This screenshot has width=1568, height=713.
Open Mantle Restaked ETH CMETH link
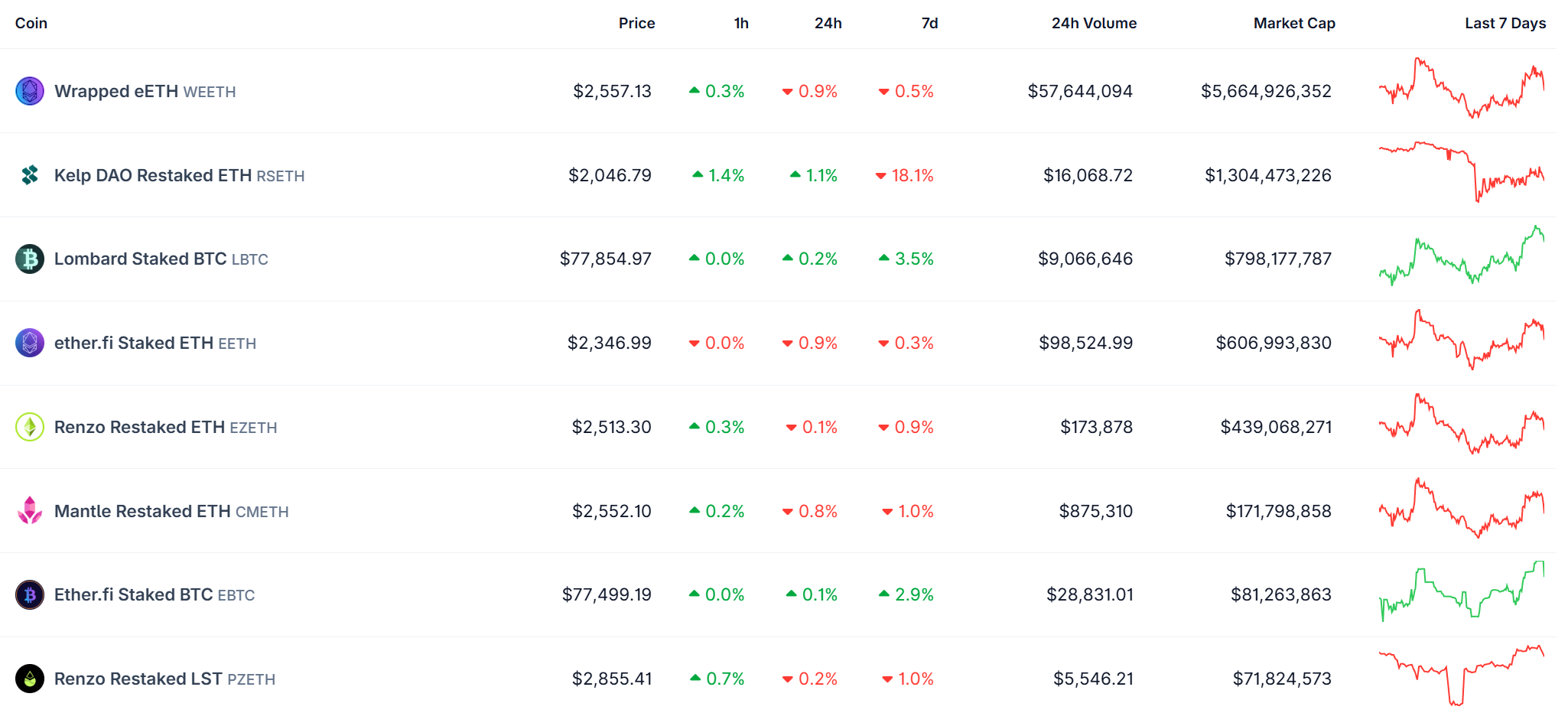click(171, 511)
